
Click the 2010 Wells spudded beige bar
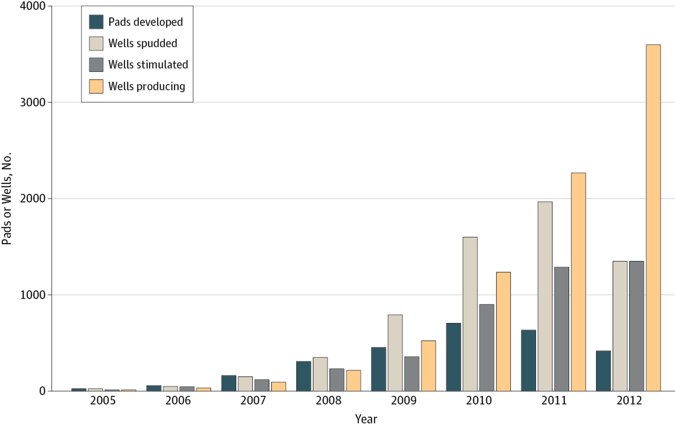pyautogui.click(x=470, y=314)
